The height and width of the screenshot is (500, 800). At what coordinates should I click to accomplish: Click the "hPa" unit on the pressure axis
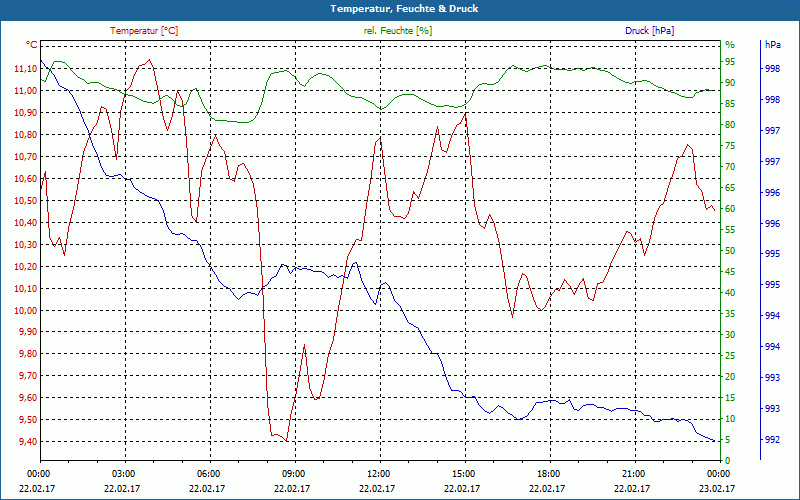click(x=772, y=45)
